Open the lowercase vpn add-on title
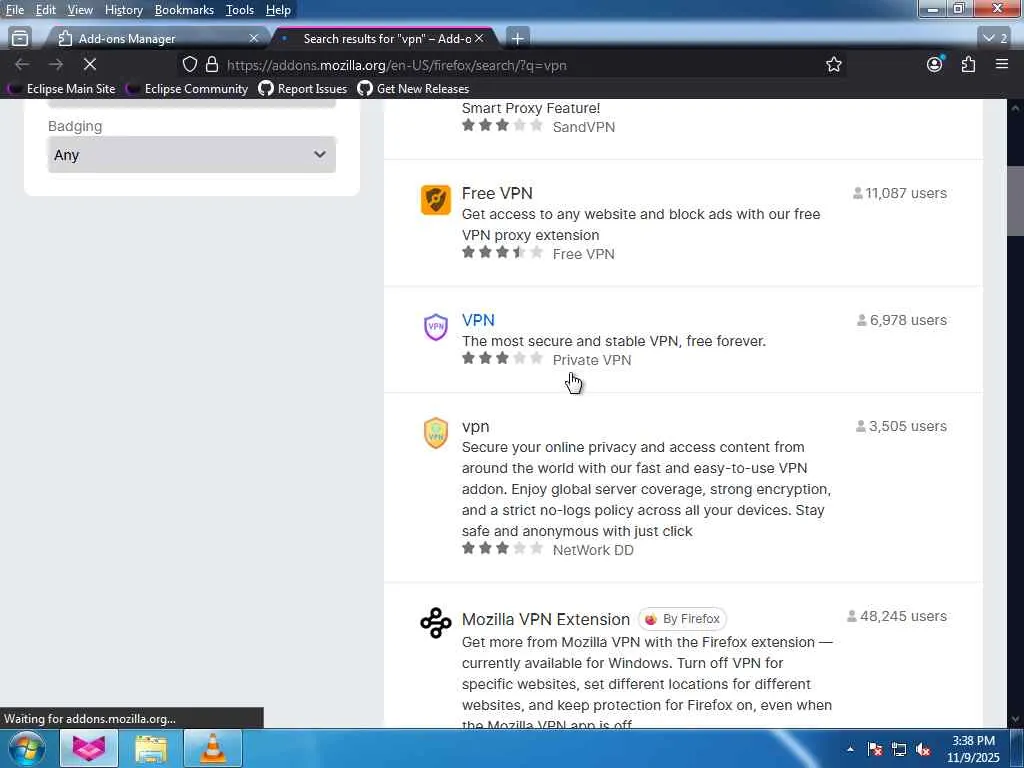The height and width of the screenshot is (768, 1024). 475,426
